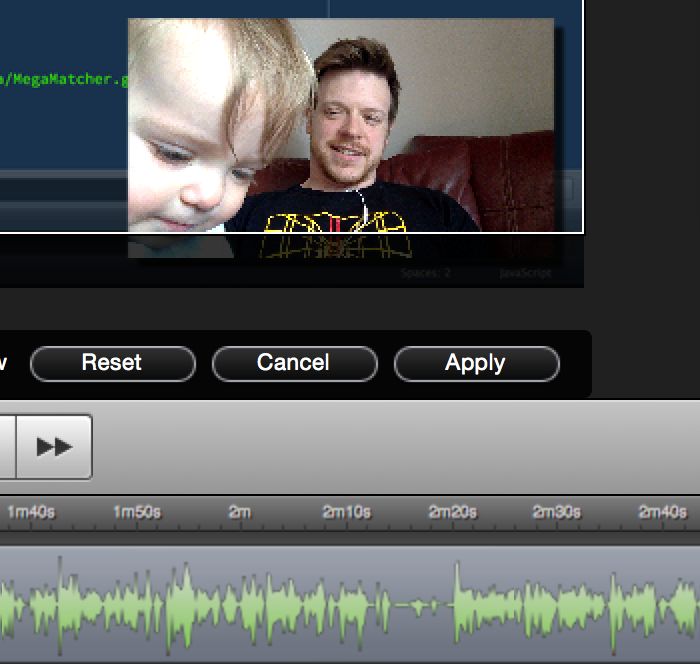Click the blue code editor background area

(60, 130)
